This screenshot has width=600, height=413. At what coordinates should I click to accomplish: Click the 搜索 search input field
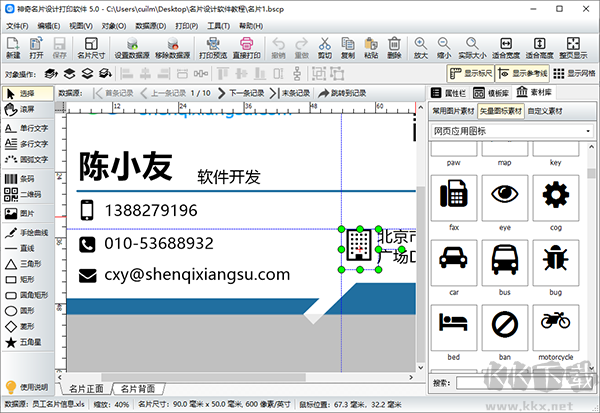(x=524, y=383)
